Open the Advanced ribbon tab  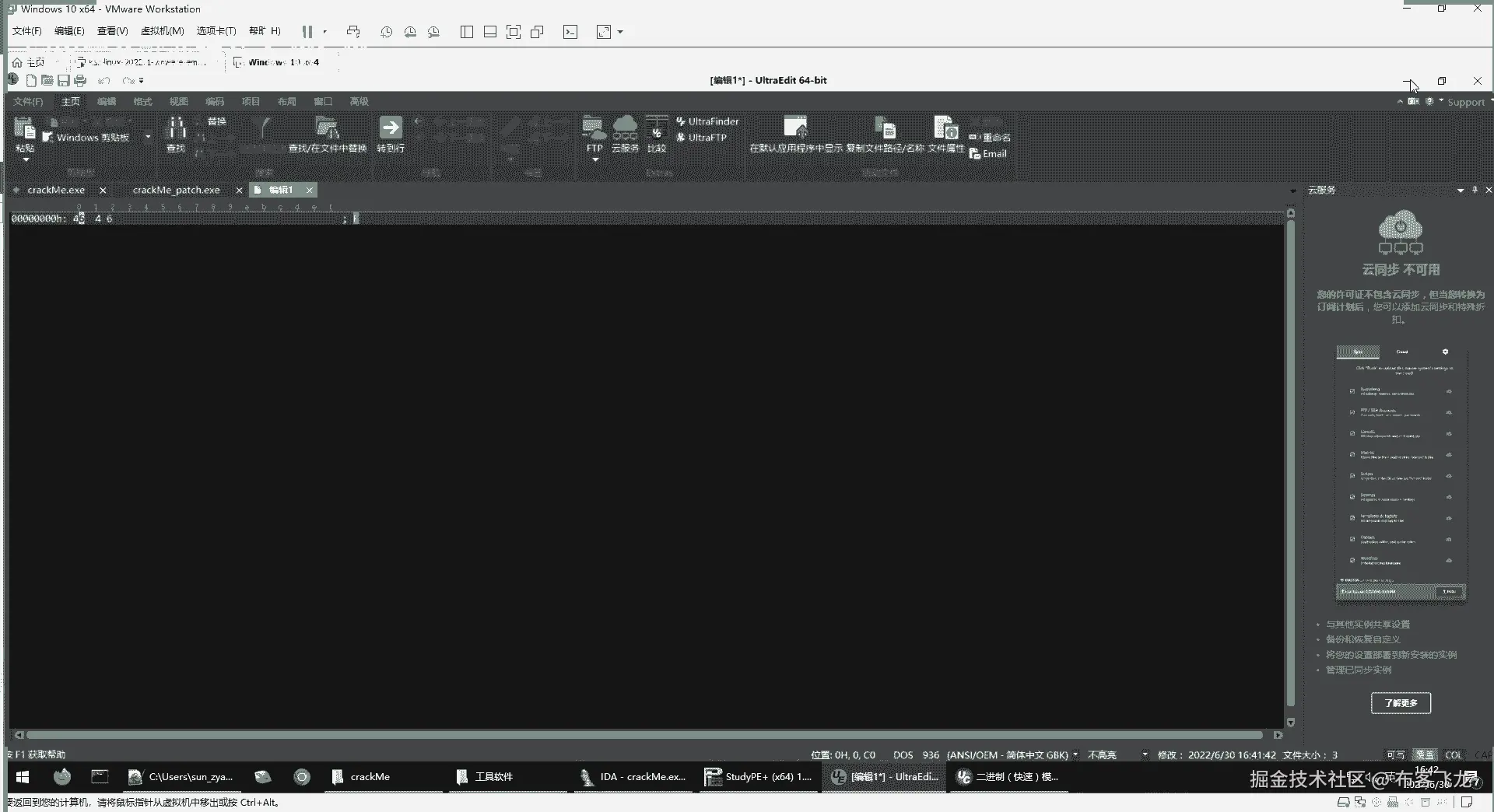(359, 102)
